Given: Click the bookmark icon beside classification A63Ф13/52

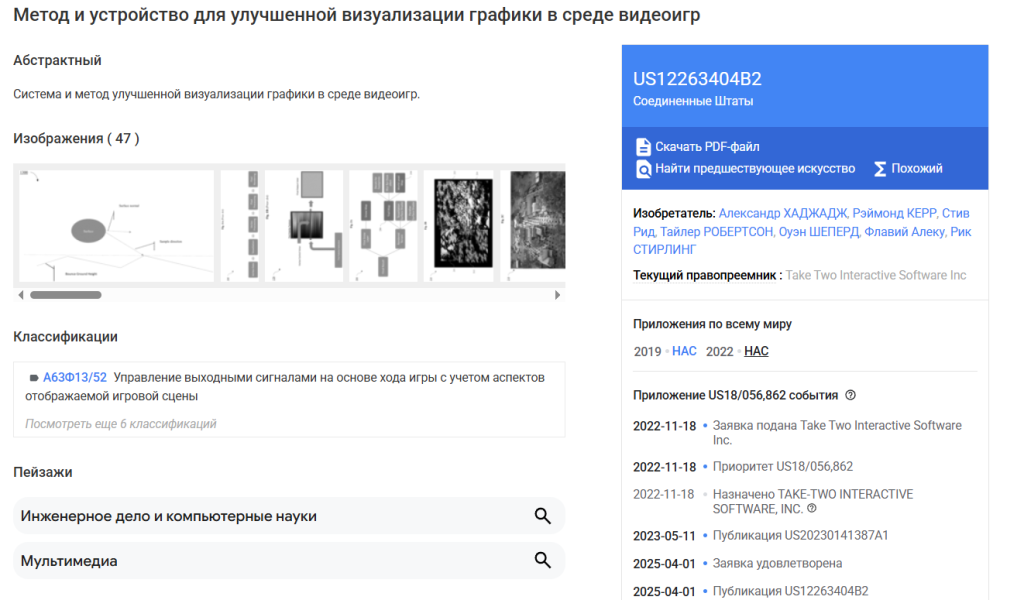Looking at the screenshot, I should [36, 378].
